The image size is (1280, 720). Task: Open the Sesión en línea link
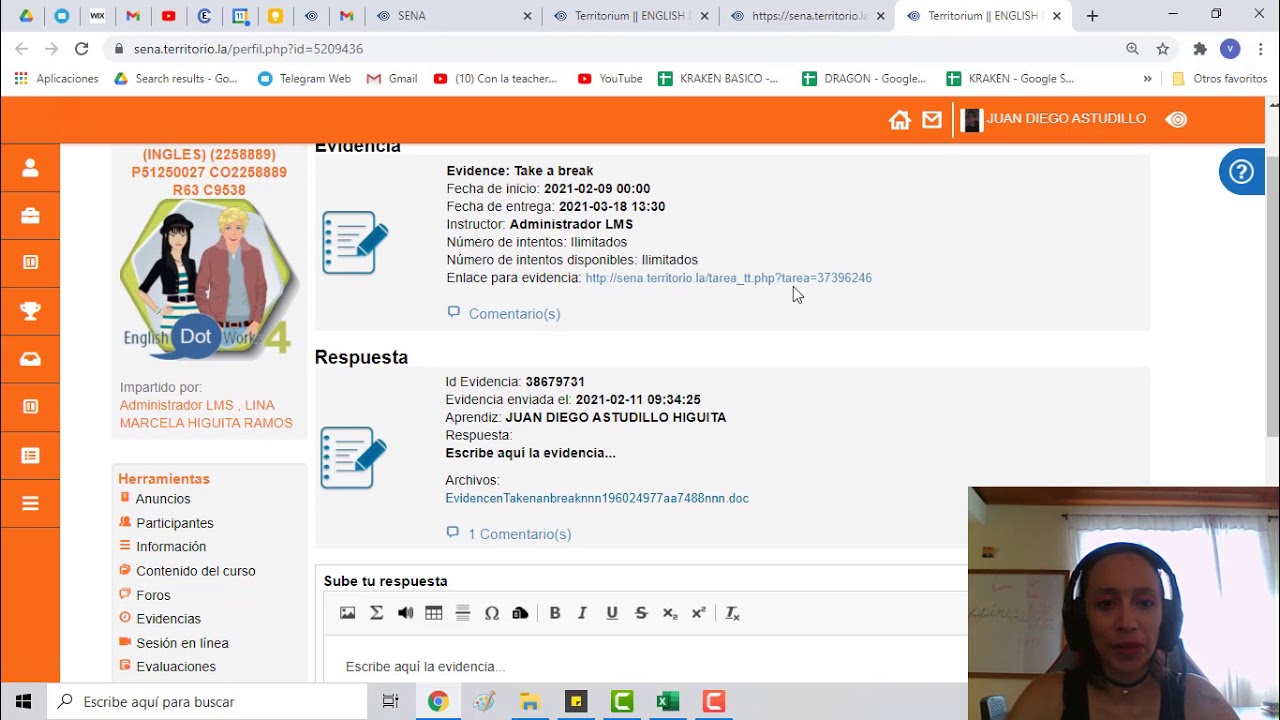coord(182,643)
